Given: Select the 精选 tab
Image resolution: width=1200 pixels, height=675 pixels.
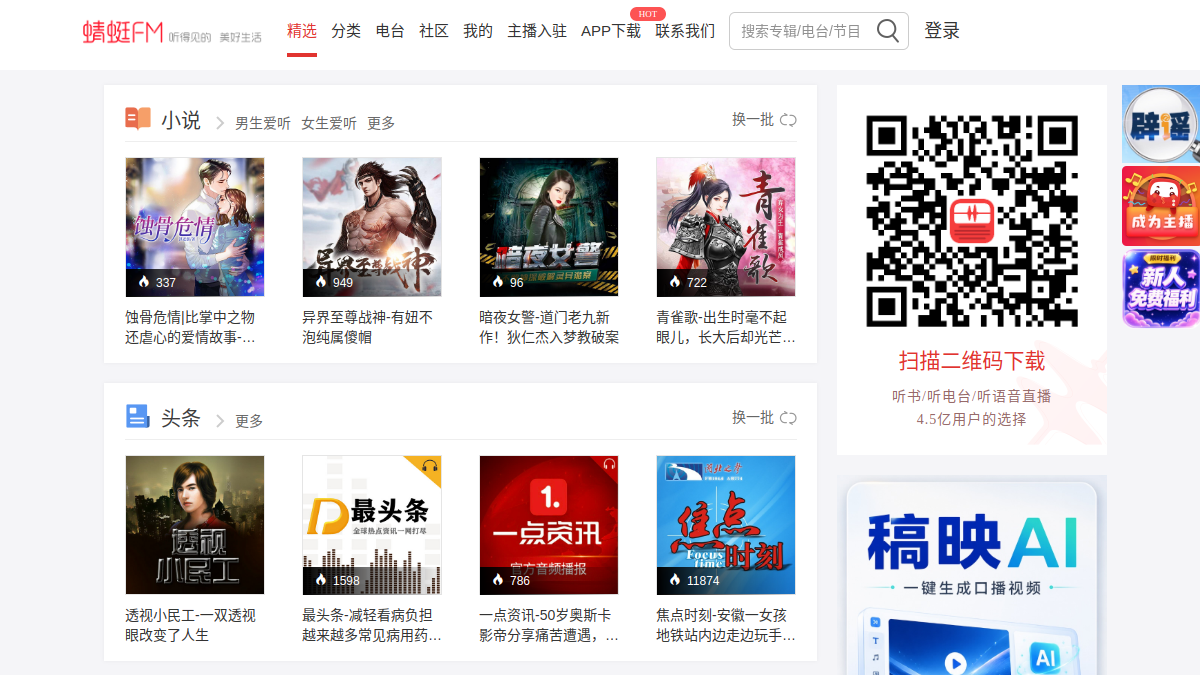Looking at the screenshot, I should [302, 31].
